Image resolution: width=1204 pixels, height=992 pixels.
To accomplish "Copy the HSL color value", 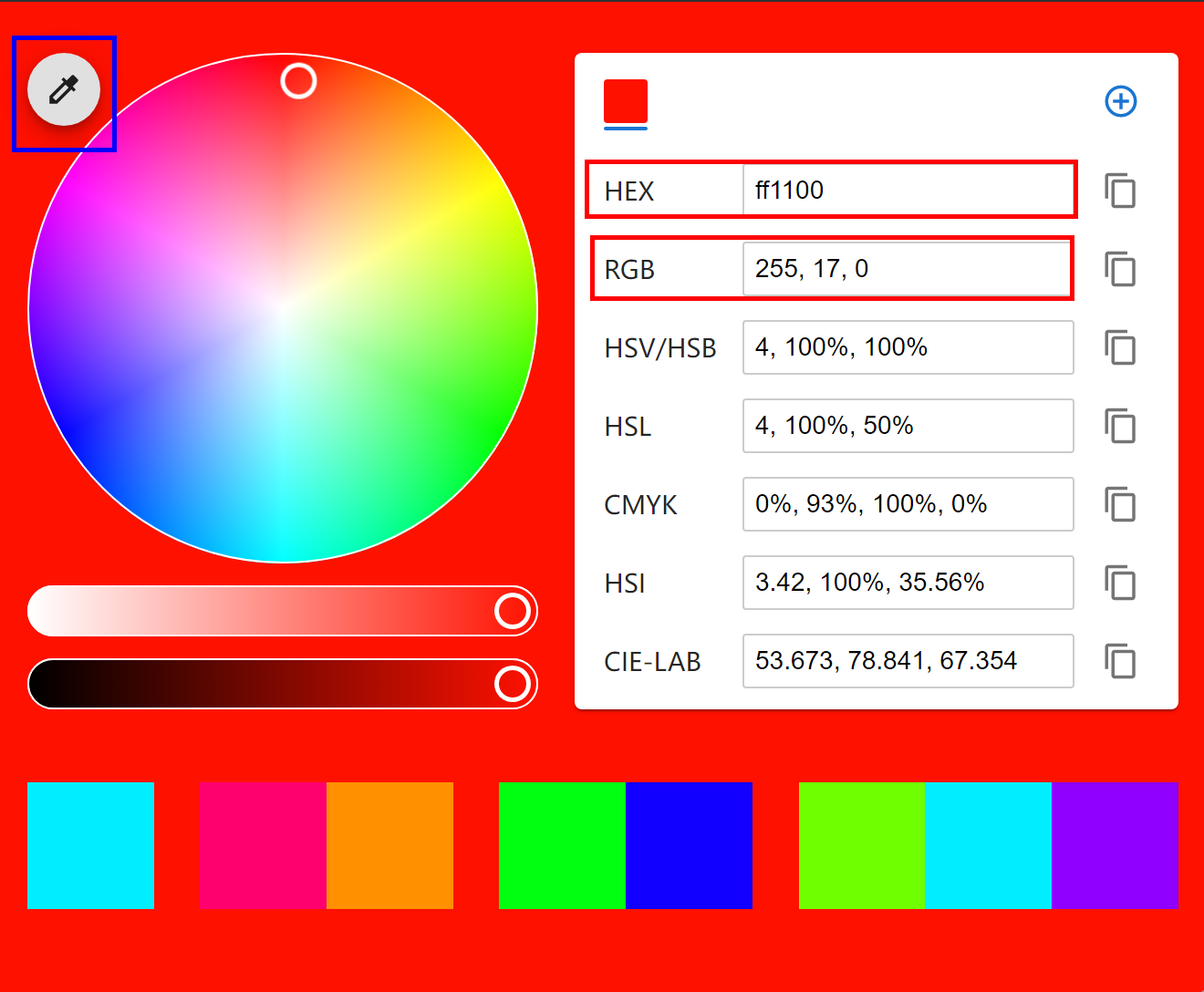I will click(x=1120, y=426).
